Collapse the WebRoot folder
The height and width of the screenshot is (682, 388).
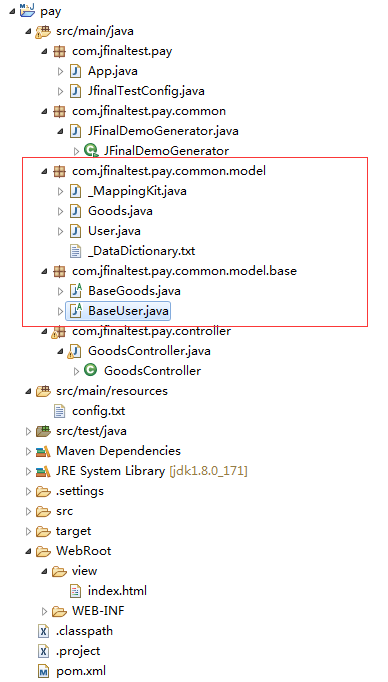point(29,552)
